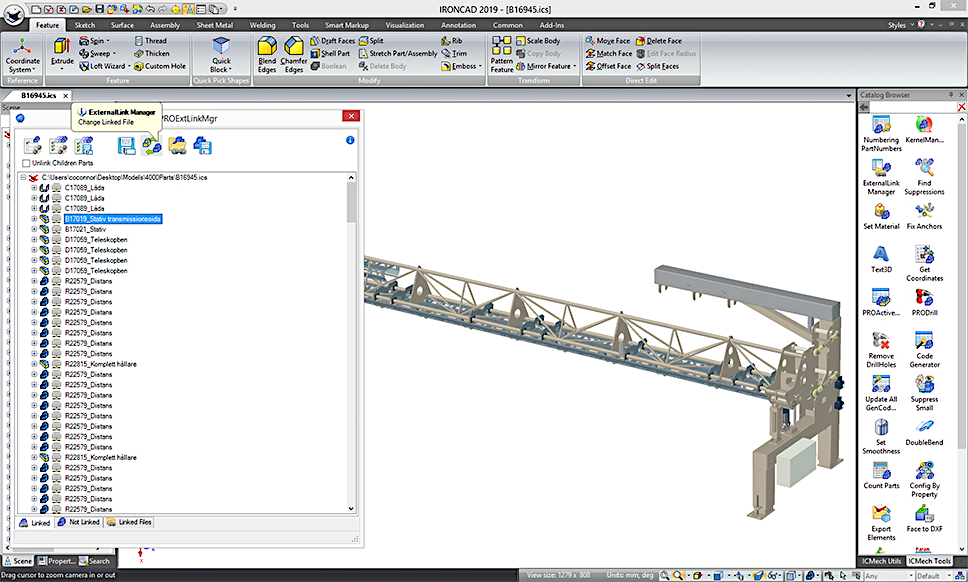Activate the Chamfer Edges tool
This screenshot has width=968, height=582.
click(294, 50)
